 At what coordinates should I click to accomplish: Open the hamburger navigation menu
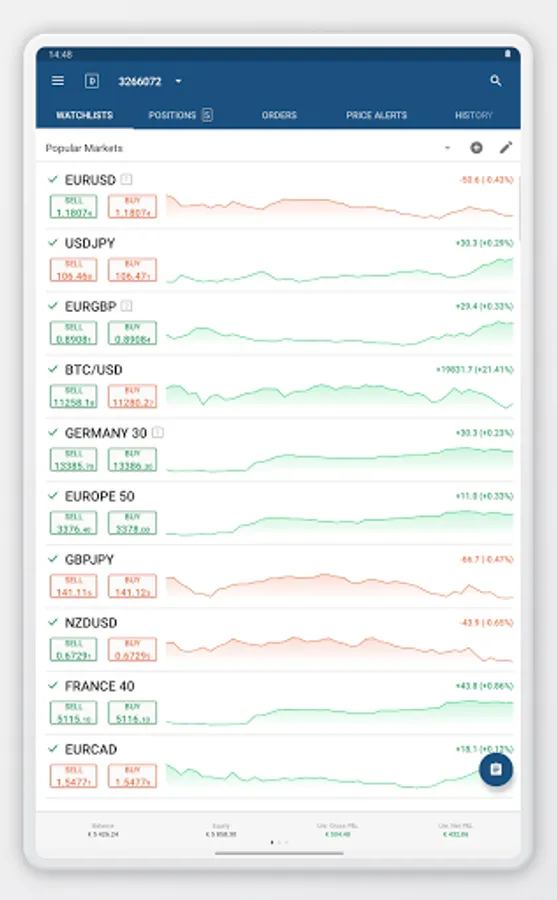[x=57, y=81]
